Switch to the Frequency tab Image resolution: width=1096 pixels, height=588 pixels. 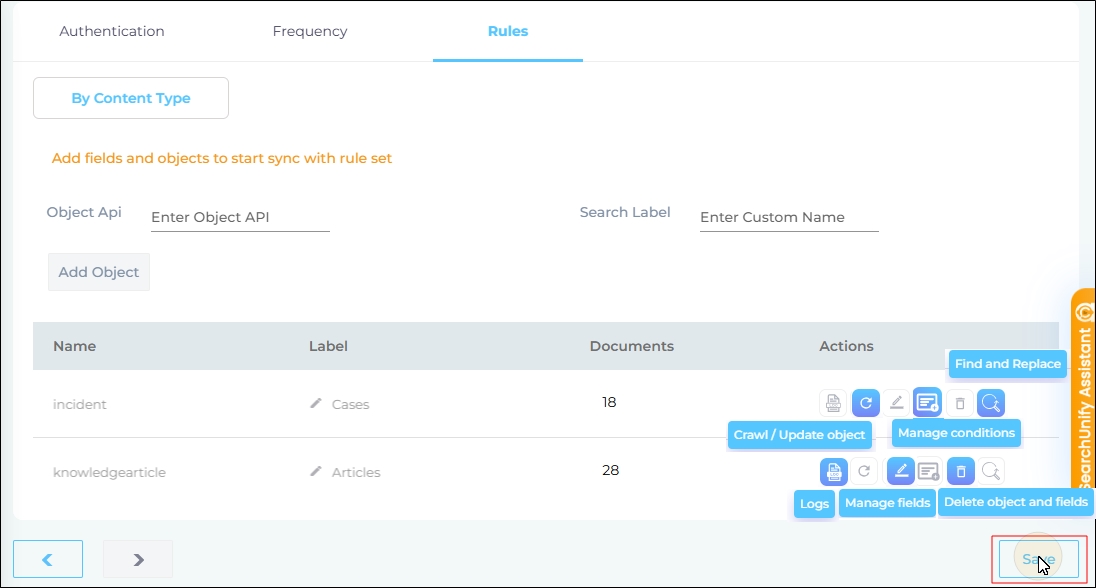pyautogui.click(x=310, y=31)
